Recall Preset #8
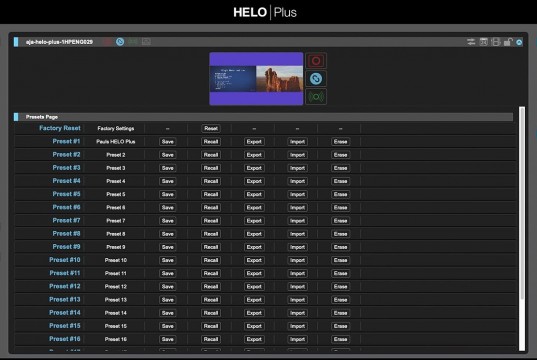 click(x=211, y=234)
